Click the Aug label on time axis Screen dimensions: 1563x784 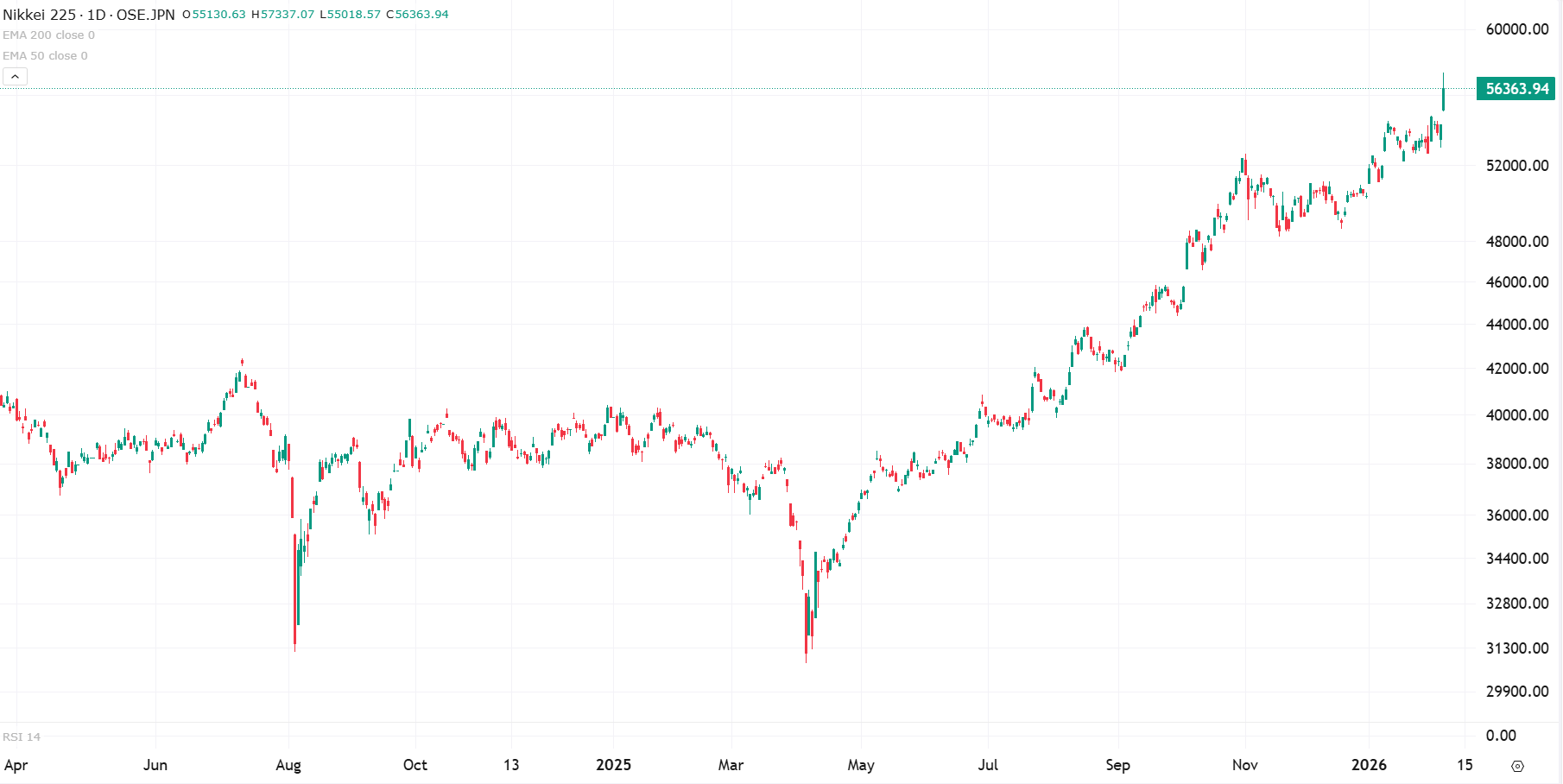[x=288, y=765]
